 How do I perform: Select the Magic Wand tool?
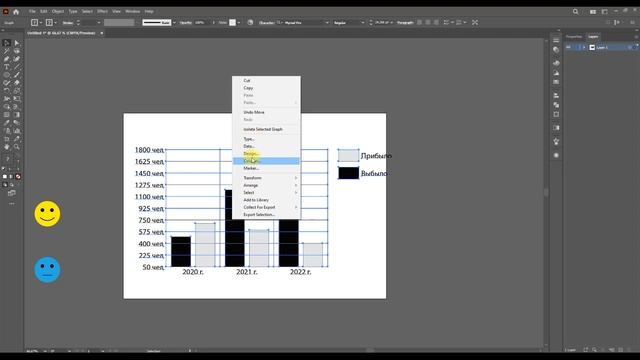pos(7,51)
